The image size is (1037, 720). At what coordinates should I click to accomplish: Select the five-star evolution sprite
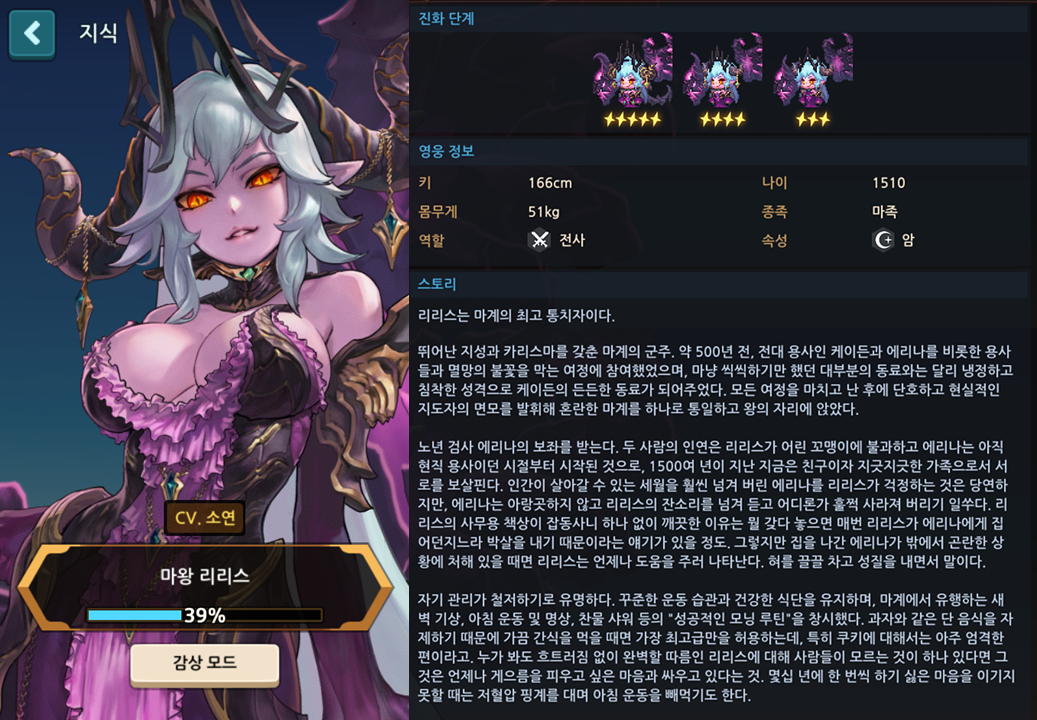coord(632,71)
